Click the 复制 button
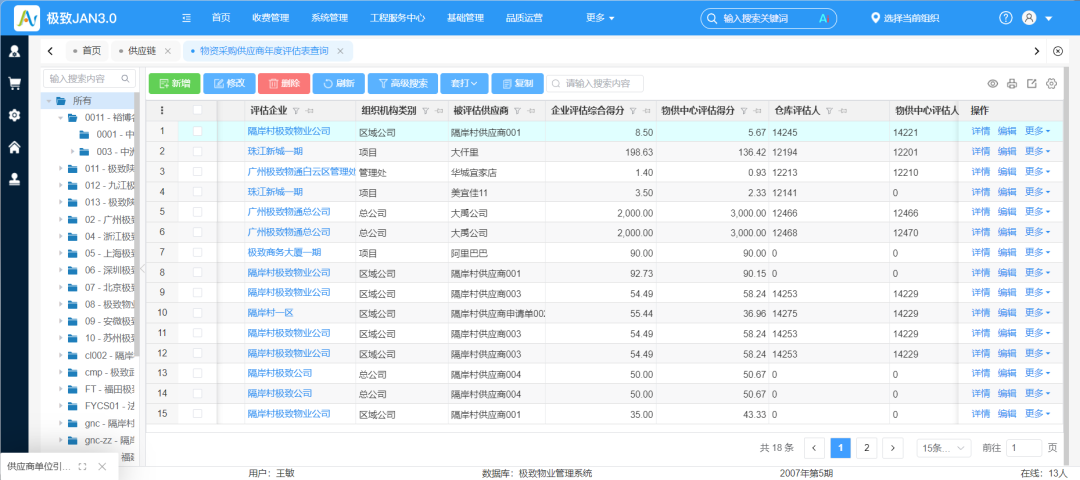 (518, 84)
